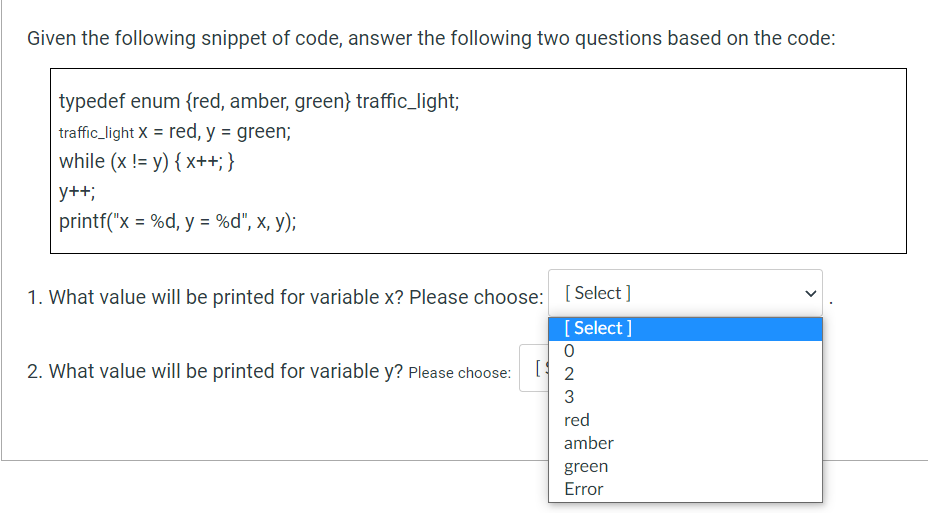Select the 'red' option in the list
928x513 pixels.
point(685,421)
